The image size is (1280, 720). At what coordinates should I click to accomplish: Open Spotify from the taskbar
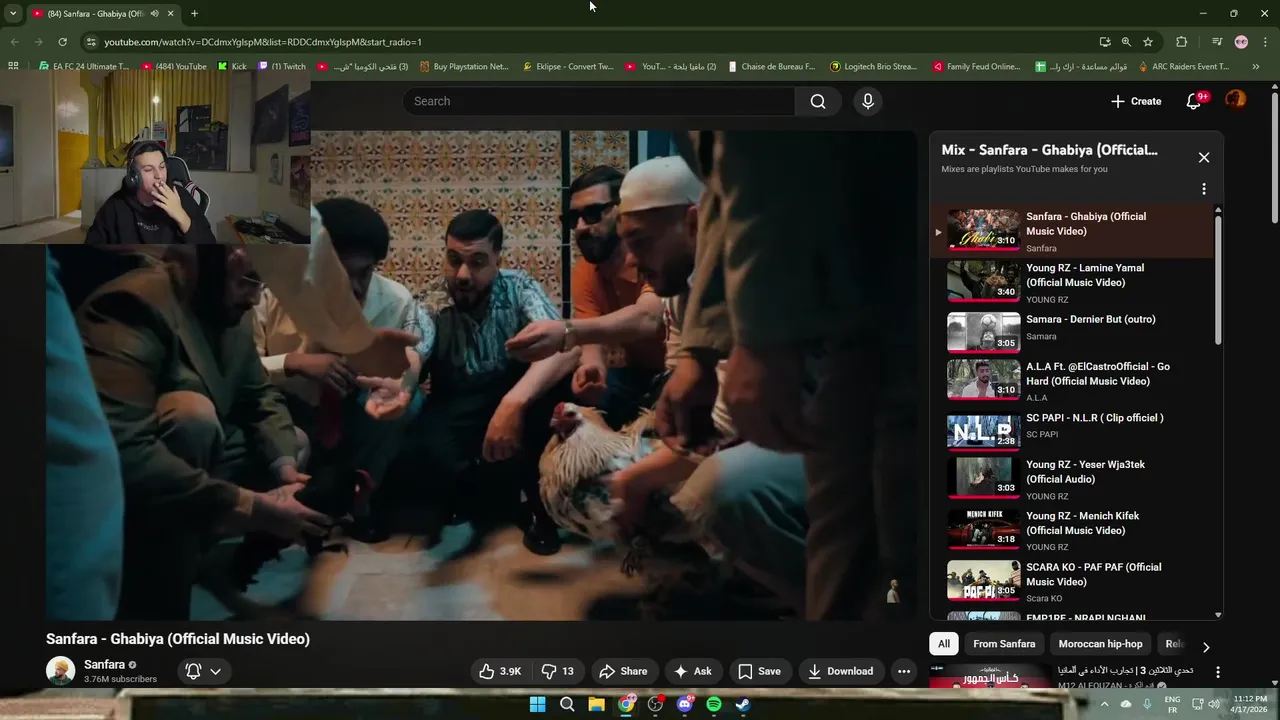coord(714,704)
